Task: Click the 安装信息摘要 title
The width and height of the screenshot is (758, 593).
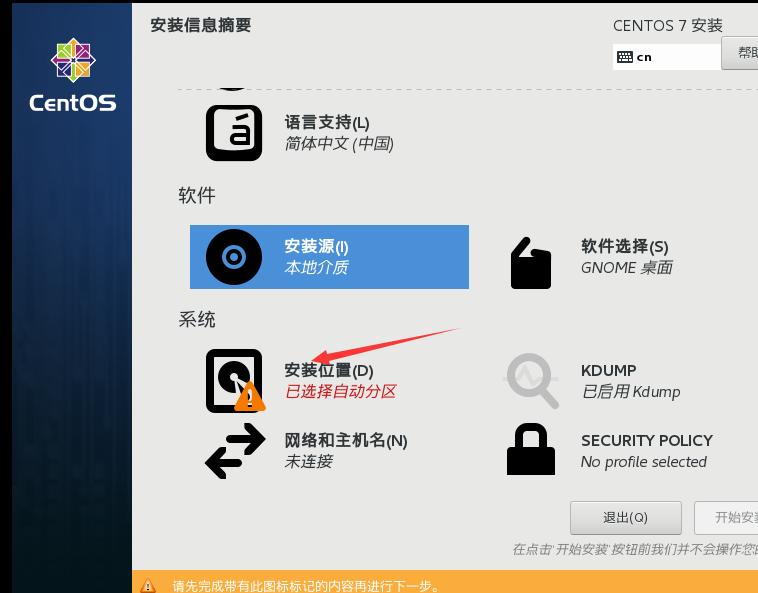Action: pyautogui.click(x=201, y=25)
